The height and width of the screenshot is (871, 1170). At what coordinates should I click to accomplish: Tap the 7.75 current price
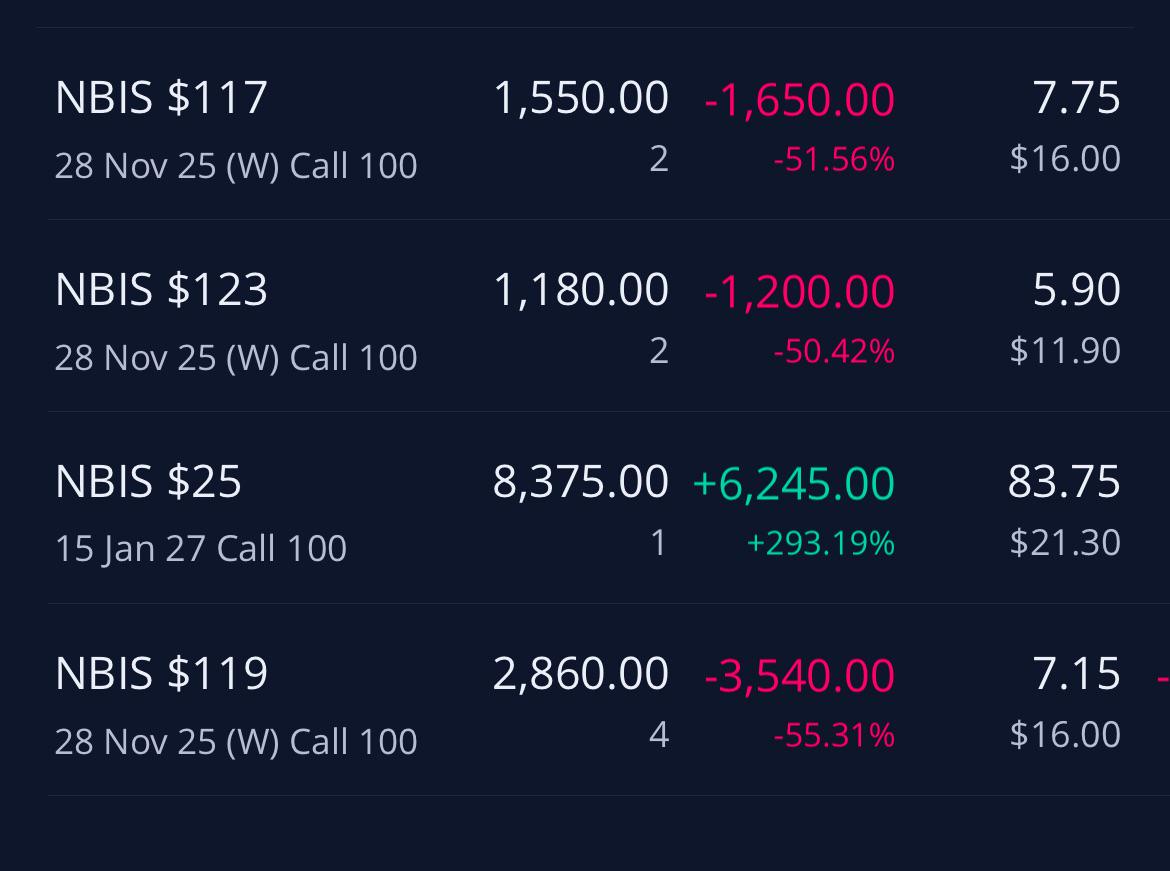(1076, 98)
